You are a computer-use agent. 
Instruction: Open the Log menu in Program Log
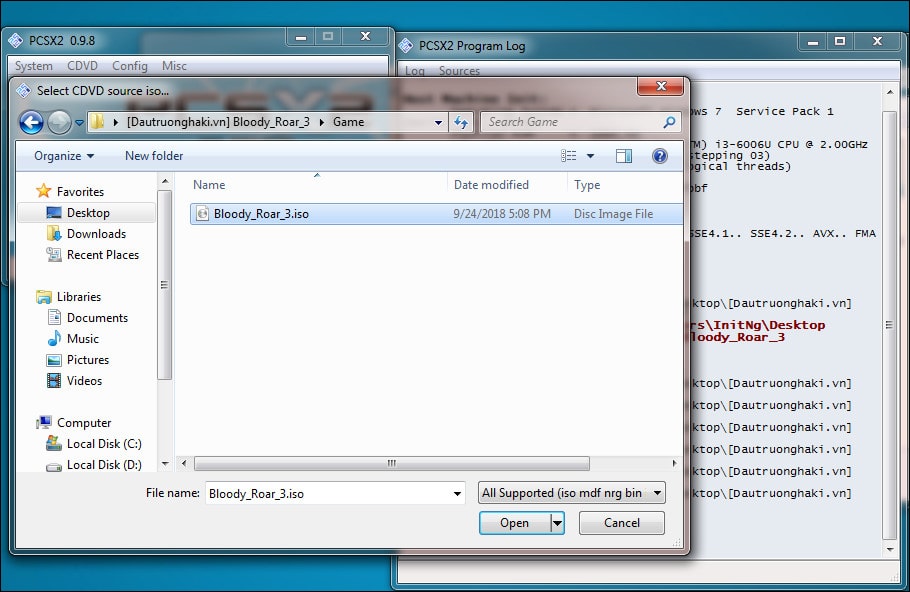415,71
